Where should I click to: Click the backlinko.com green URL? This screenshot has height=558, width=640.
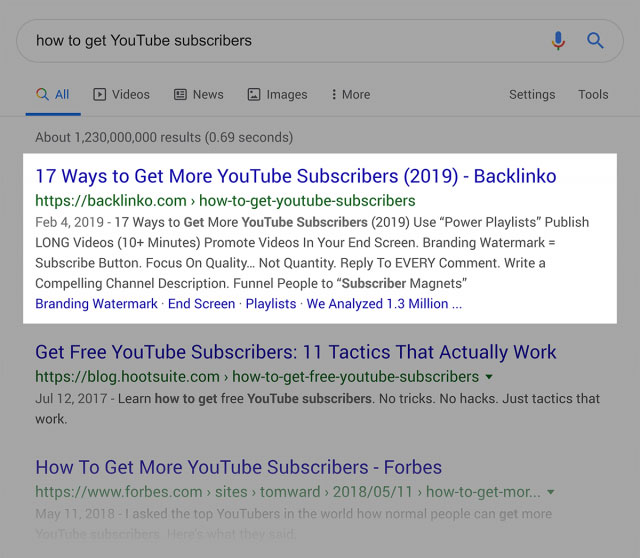click(x=225, y=200)
